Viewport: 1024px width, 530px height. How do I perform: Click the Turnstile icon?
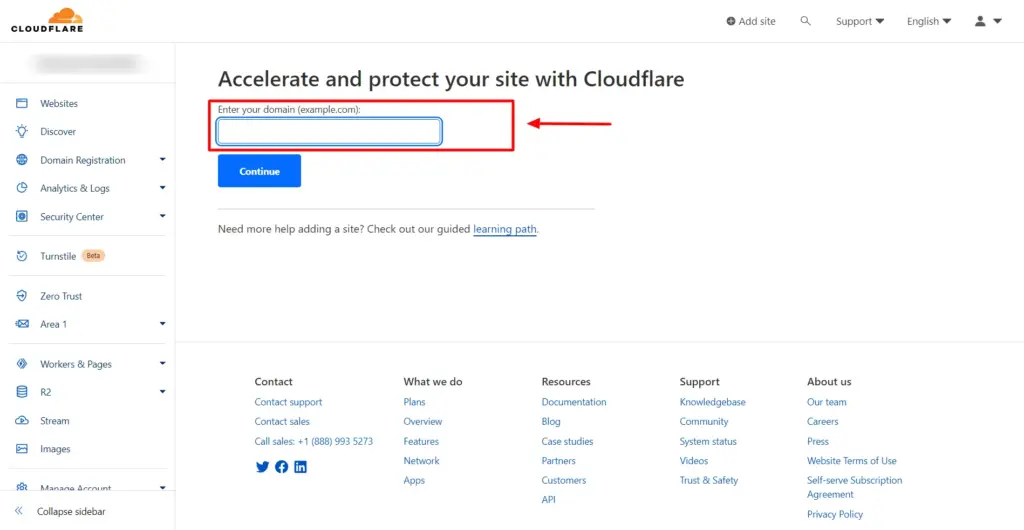pos(22,256)
